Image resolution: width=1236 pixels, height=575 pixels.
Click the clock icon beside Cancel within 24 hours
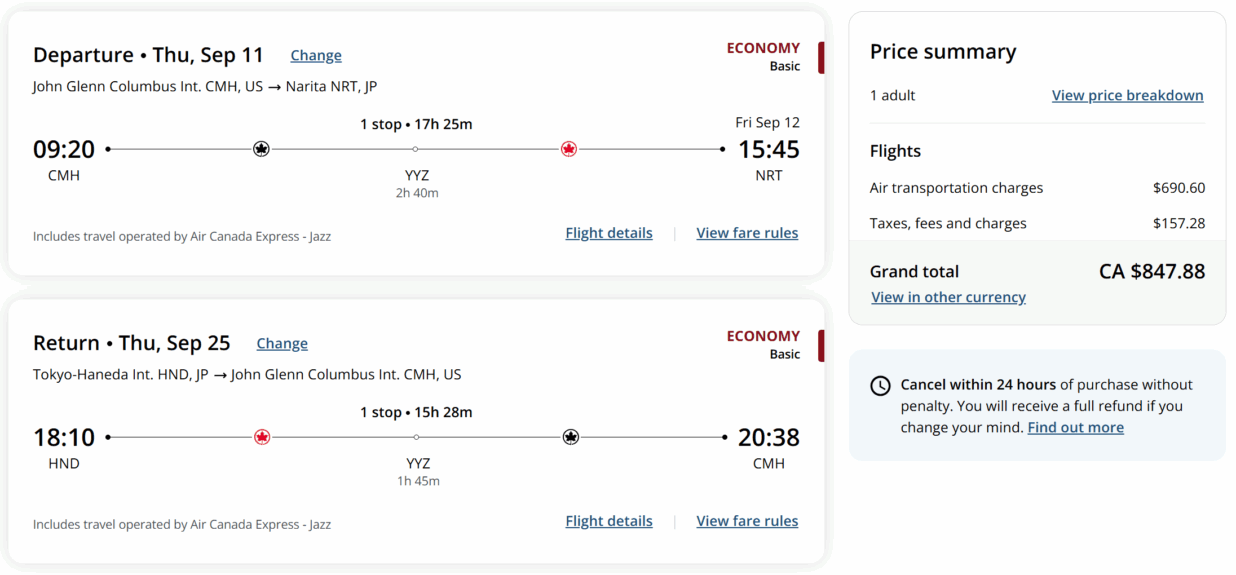tap(880, 386)
